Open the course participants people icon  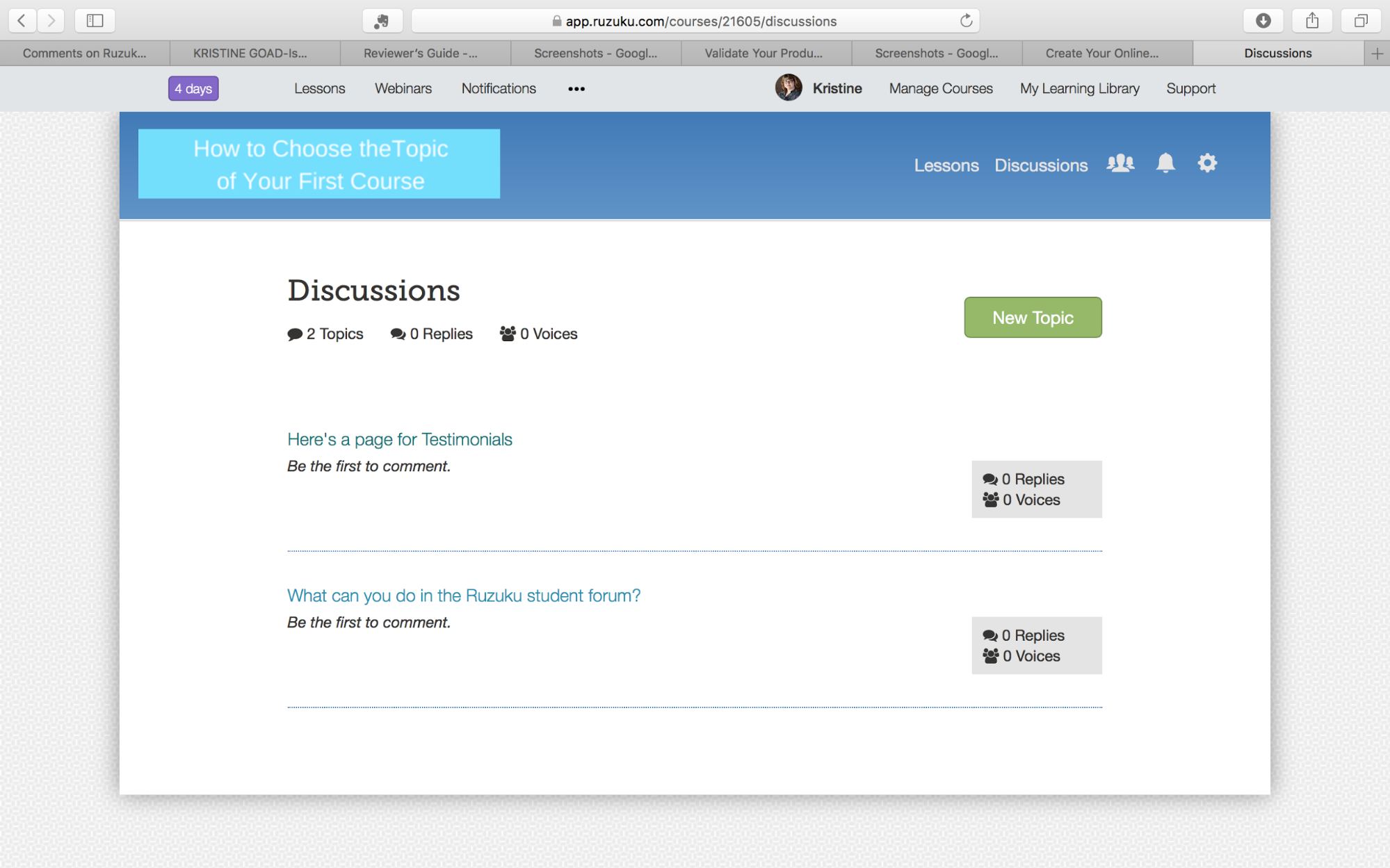(x=1120, y=163)
